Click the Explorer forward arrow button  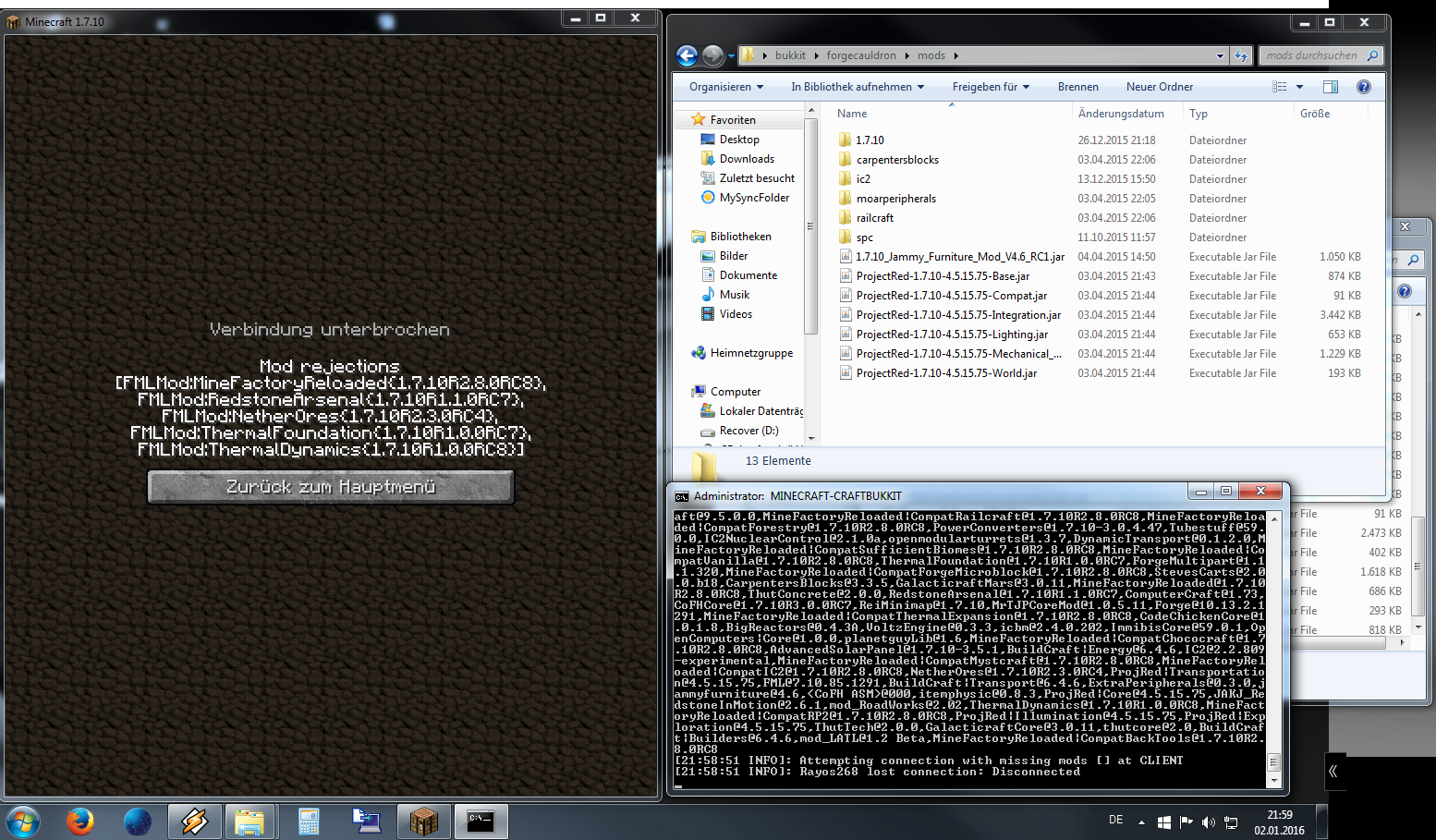pos(712,55)
